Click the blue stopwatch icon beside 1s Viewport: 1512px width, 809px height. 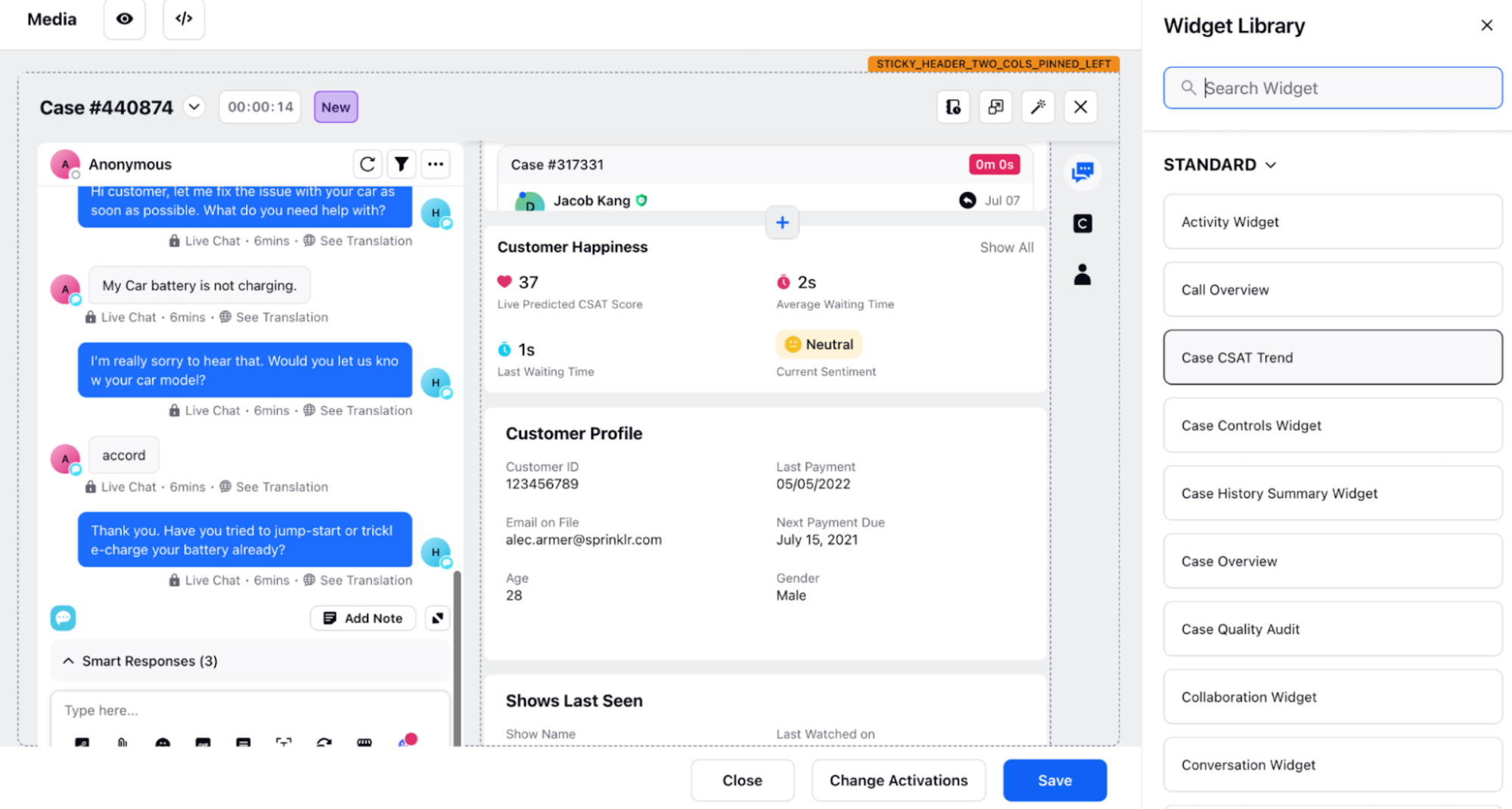pyautogui.click(x=505, y=349)
